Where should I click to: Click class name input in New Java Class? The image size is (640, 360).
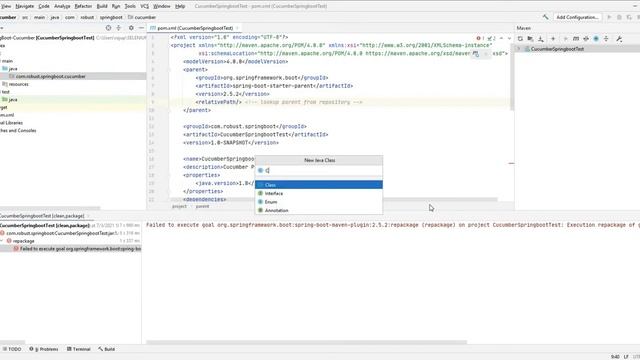pyautogui.click(x=319, y=171)
